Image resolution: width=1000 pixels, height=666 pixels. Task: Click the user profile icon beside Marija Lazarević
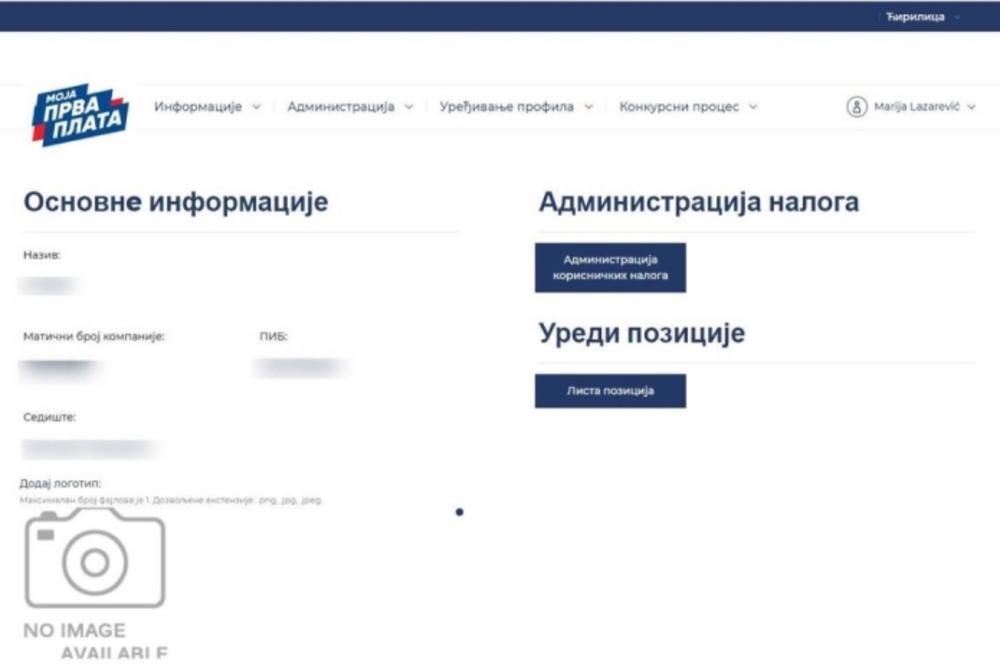856,104
